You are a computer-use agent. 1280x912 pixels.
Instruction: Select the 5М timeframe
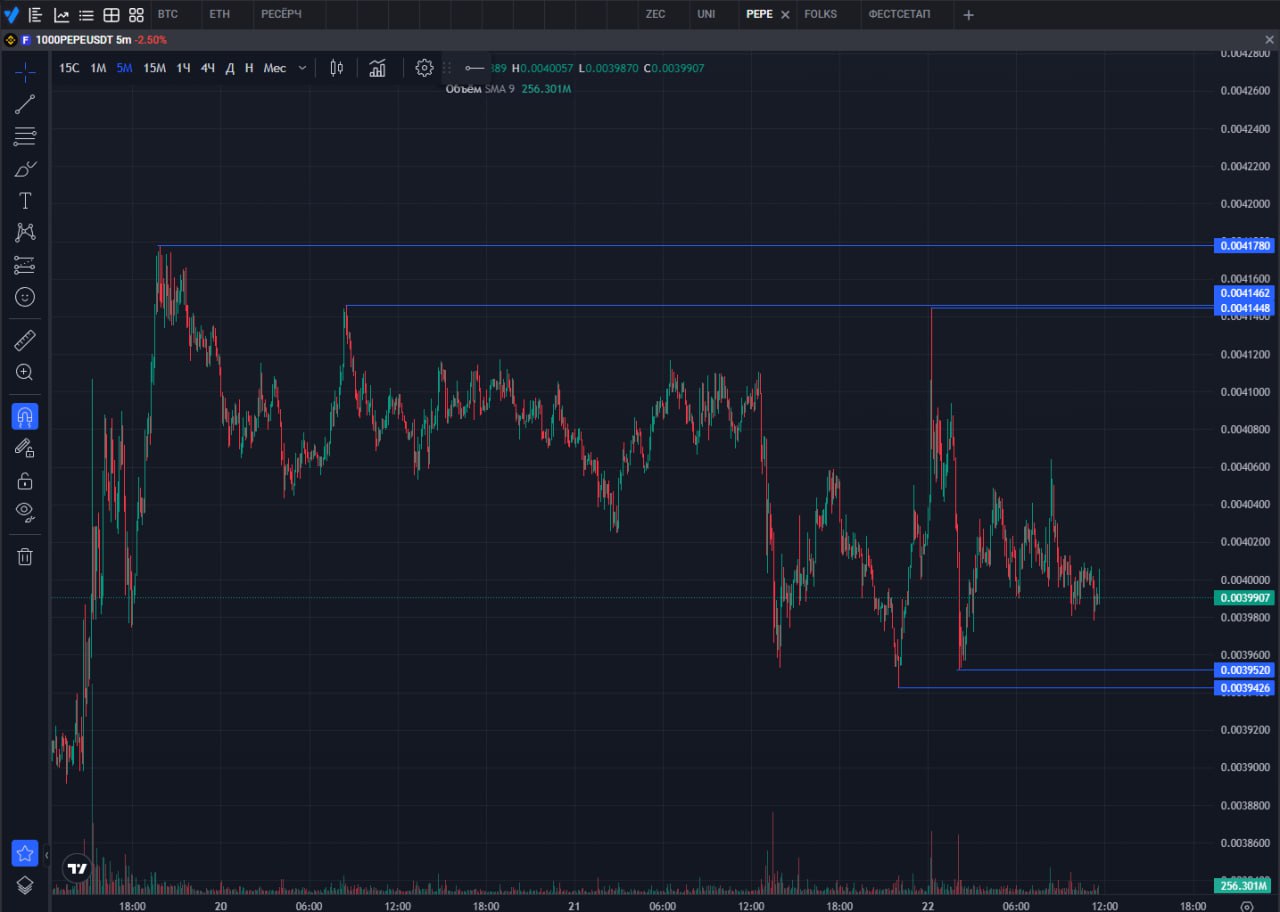pyautogui.click(x=125, y=68)
